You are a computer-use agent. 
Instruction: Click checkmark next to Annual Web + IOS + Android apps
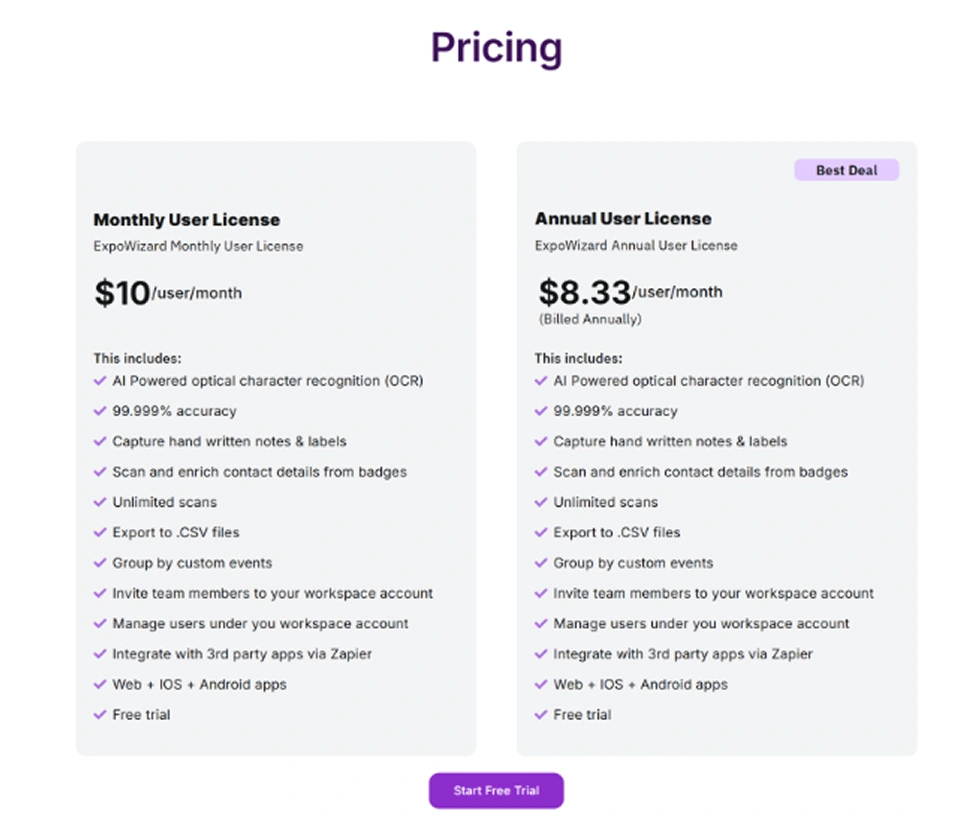click(541, 684)
